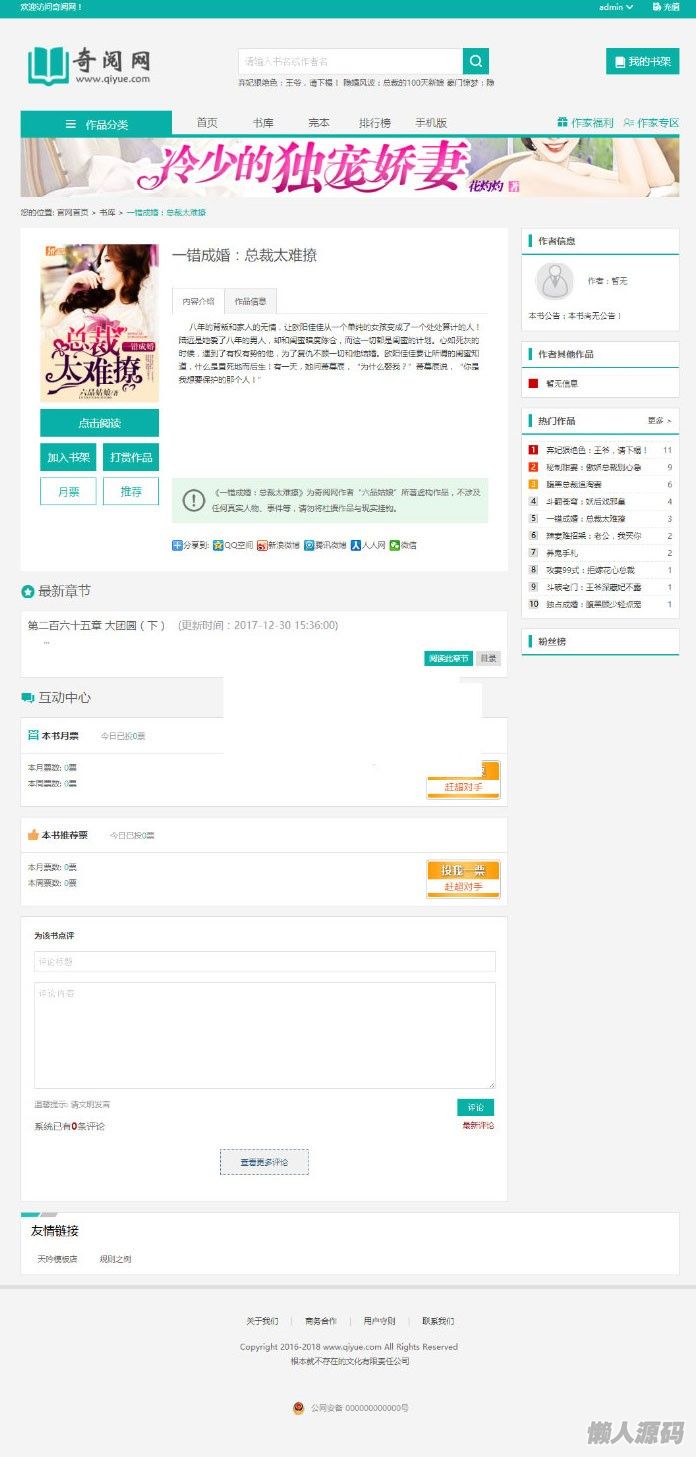Image resolution: width=696 pixels, height=1457 pixels.
Task: Open friend link 天吟赋俠店
Action: [x=57, y=1259]
